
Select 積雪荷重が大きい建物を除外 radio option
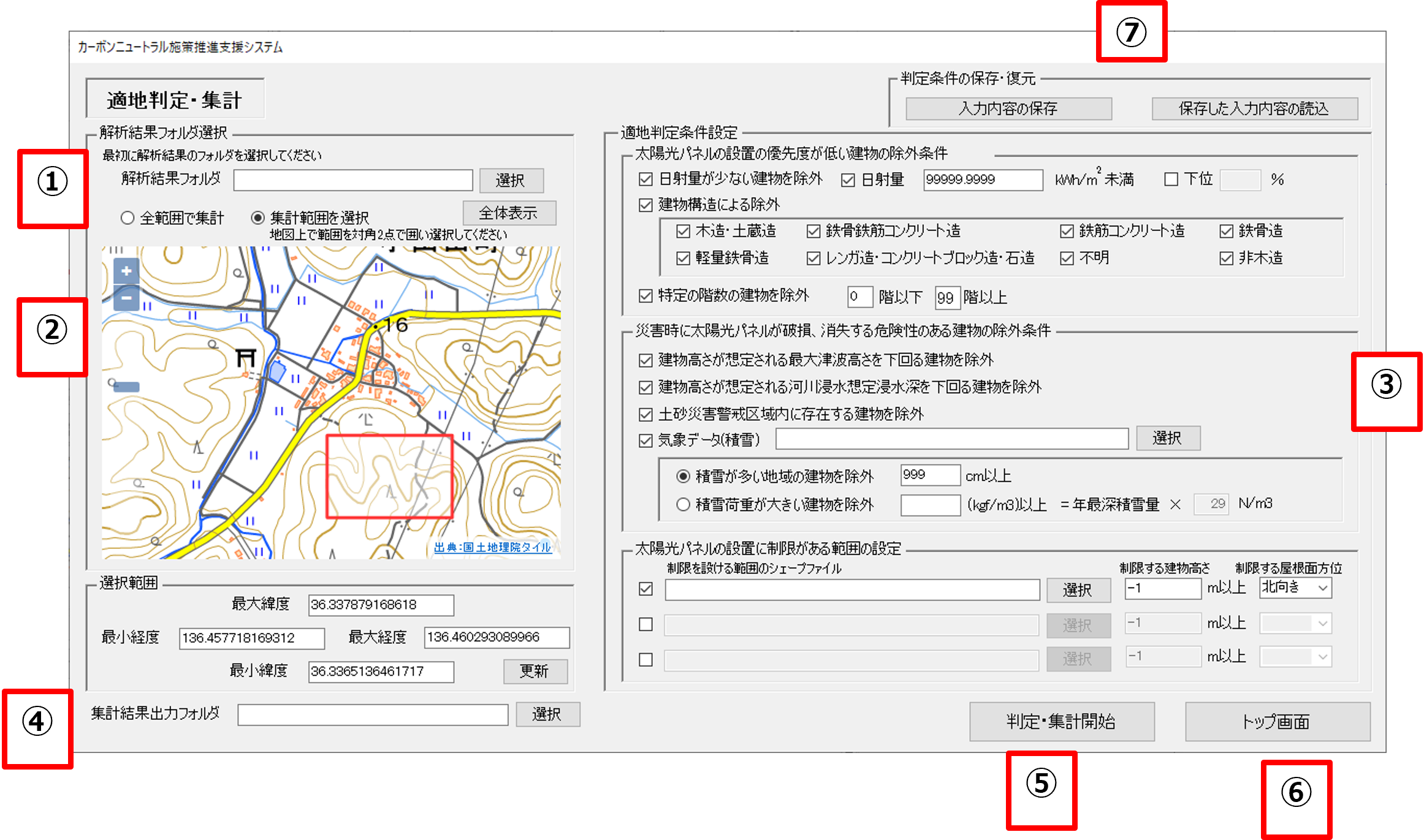[x=683, y=505]
